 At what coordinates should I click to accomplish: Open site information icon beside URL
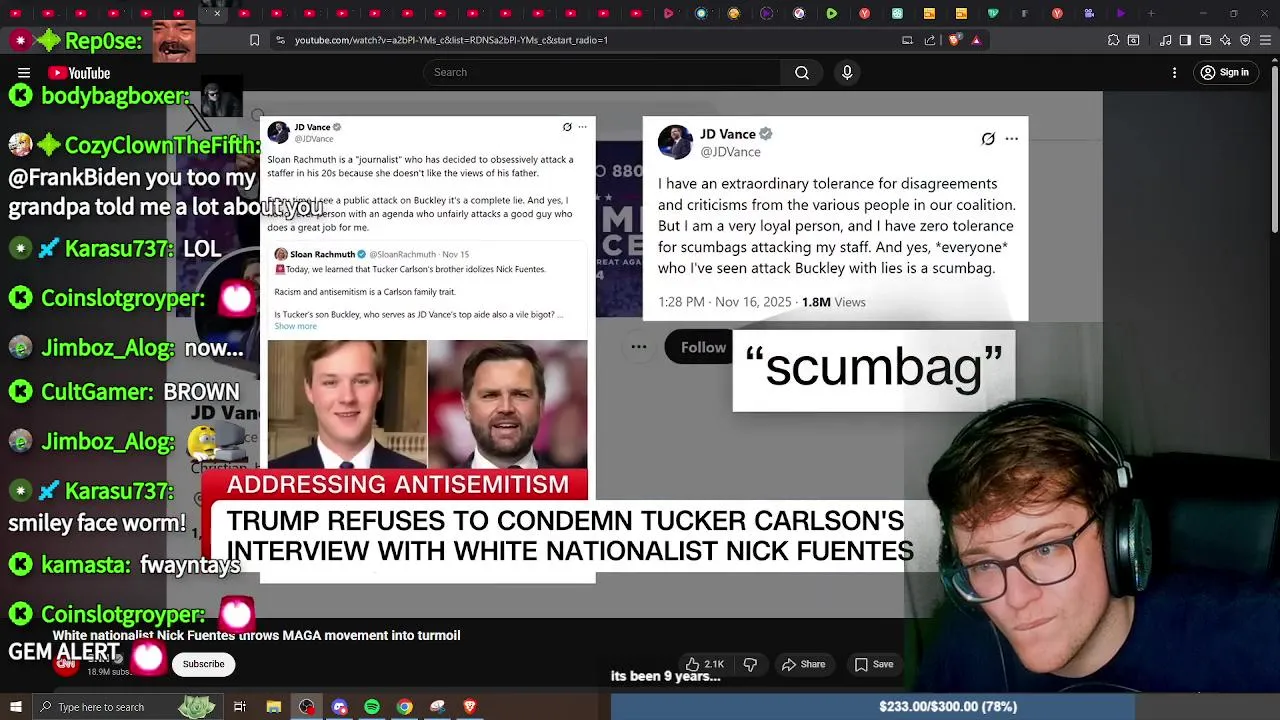pyautogui.click(x=280, y=40)
